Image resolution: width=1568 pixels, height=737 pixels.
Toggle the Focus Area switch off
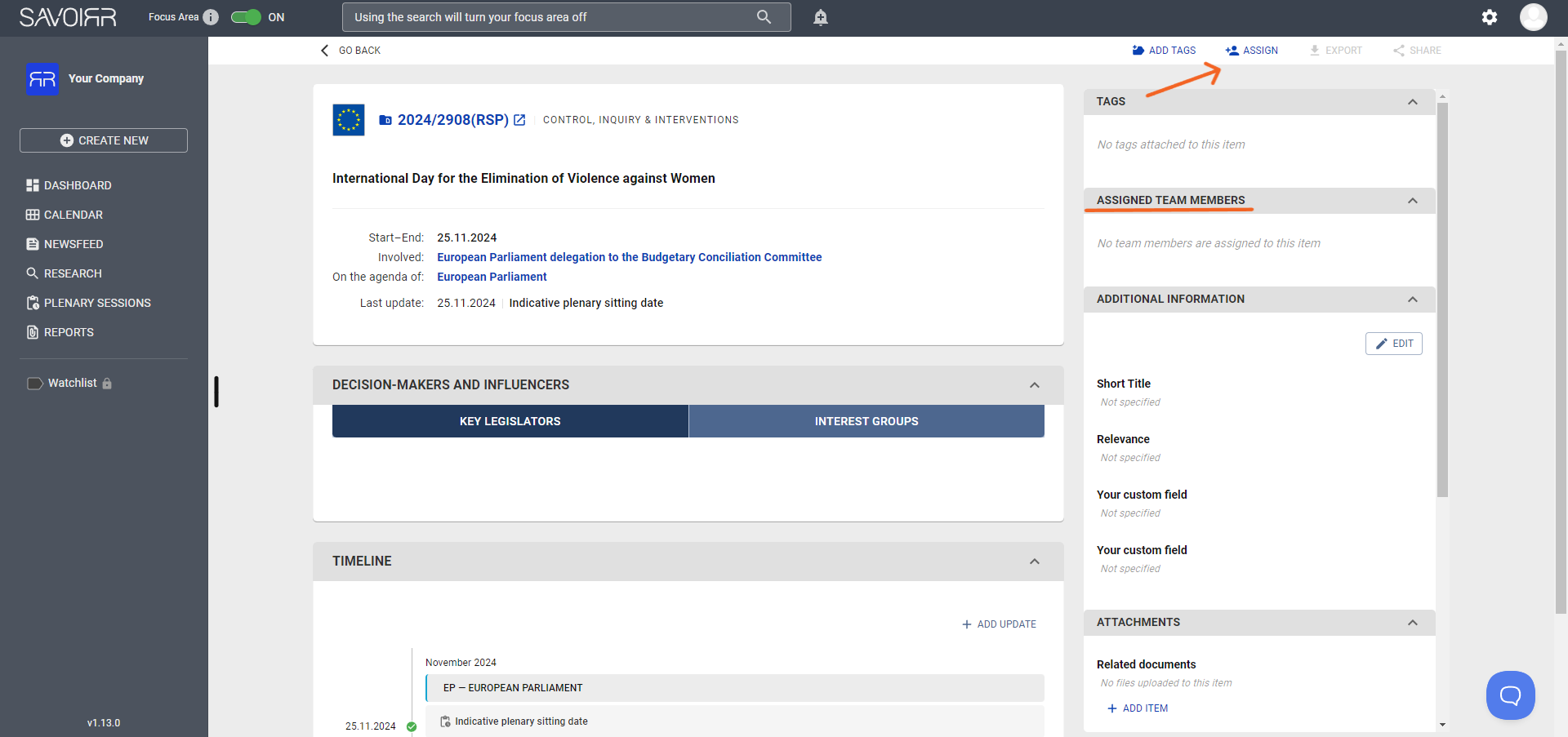click(x=246, y=17)
